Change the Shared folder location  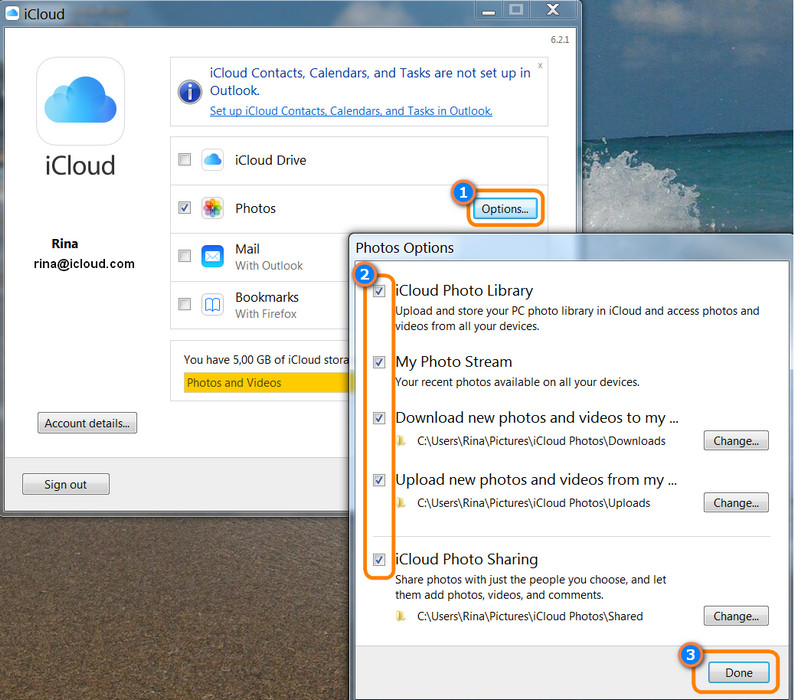(736, 616)
